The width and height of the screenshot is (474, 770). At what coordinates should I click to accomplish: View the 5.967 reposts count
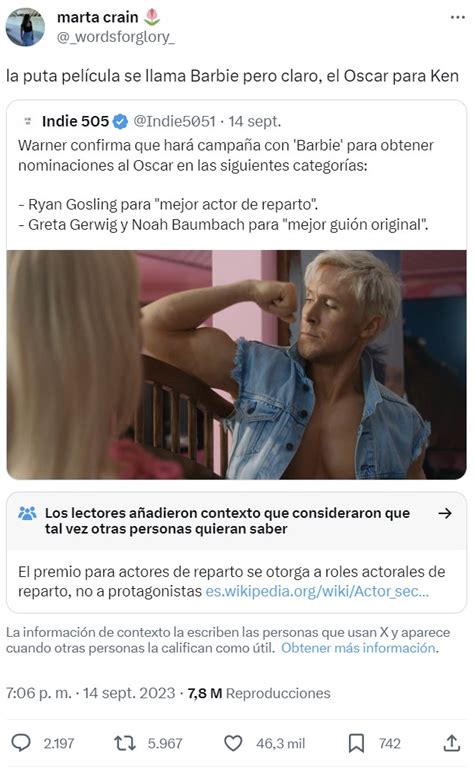165,743
